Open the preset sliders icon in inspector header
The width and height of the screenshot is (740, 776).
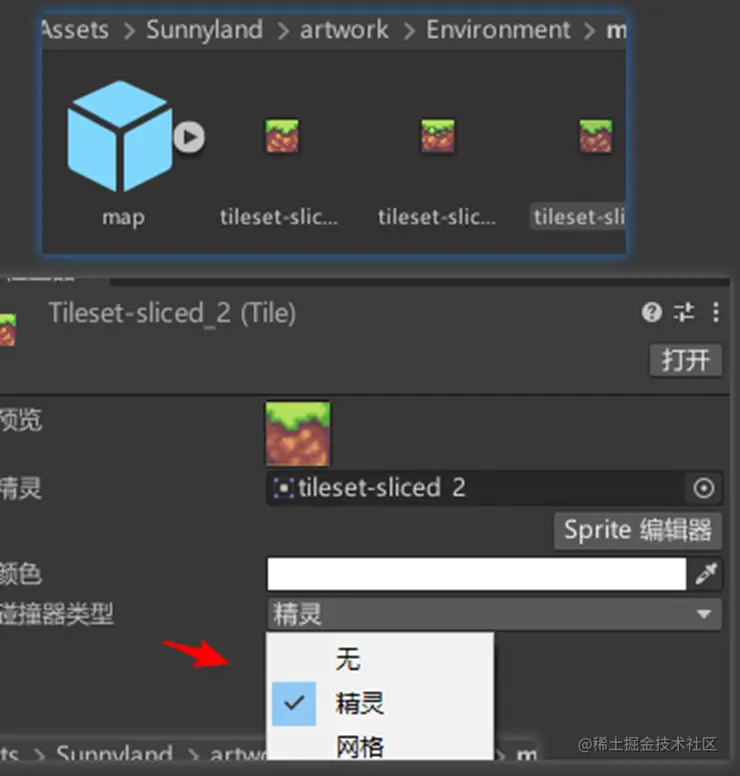point(684,312)
